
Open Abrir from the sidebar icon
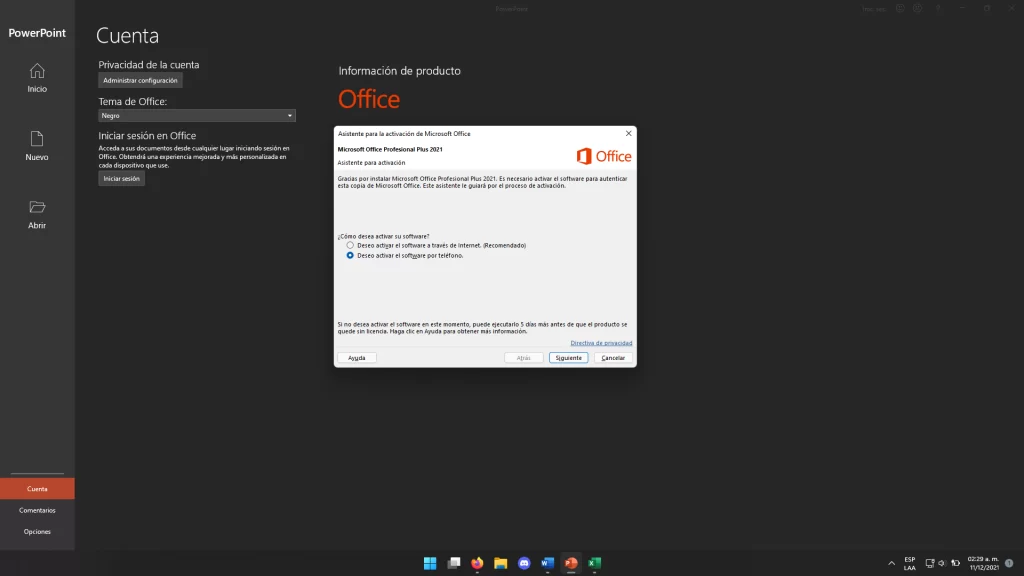36,215
